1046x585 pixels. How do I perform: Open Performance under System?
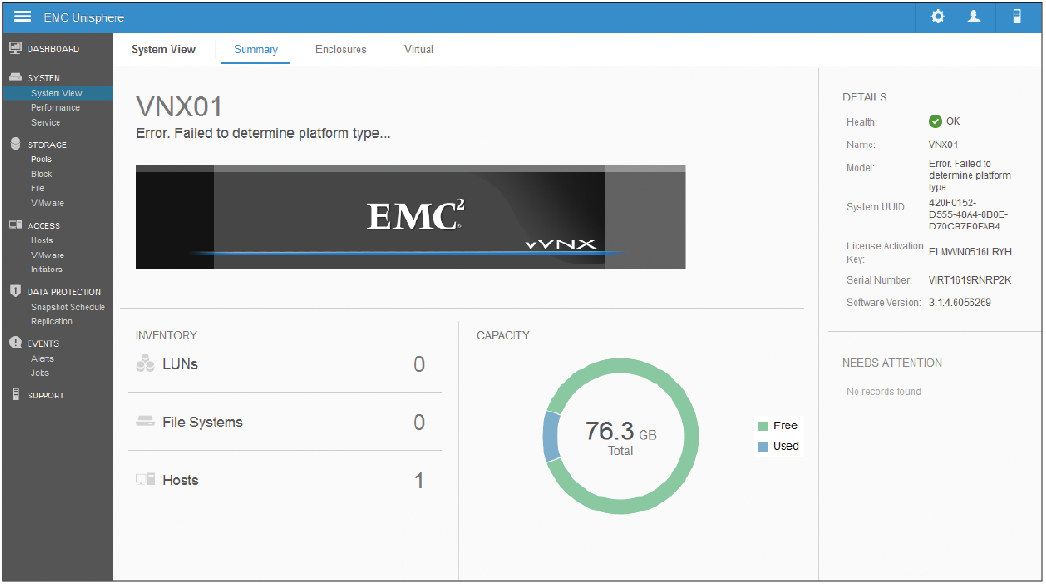point(55,108)
